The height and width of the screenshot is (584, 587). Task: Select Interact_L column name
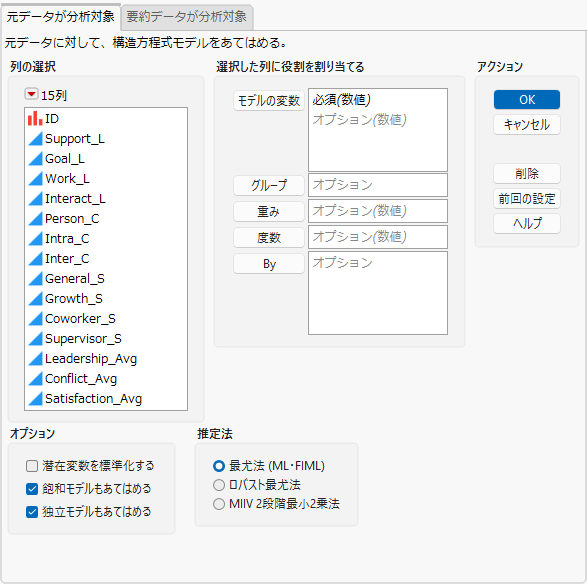75,199
